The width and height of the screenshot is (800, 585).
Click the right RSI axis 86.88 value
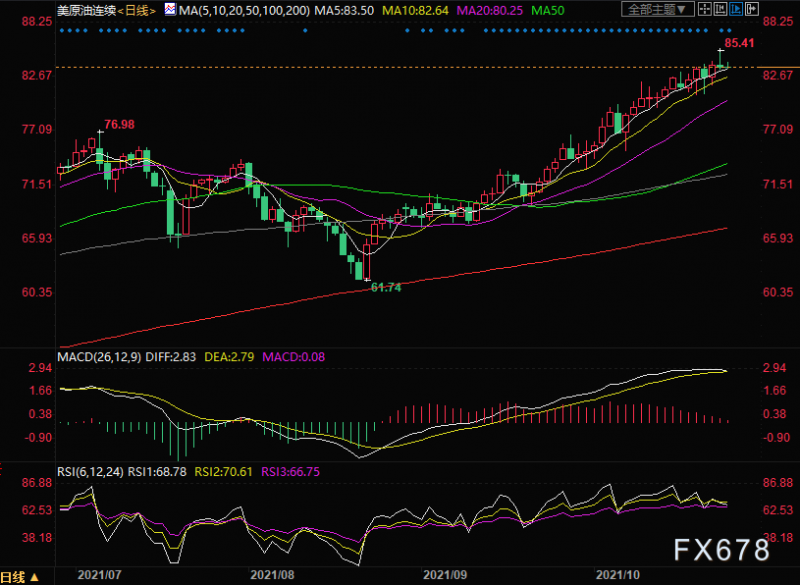click(778, 482)
